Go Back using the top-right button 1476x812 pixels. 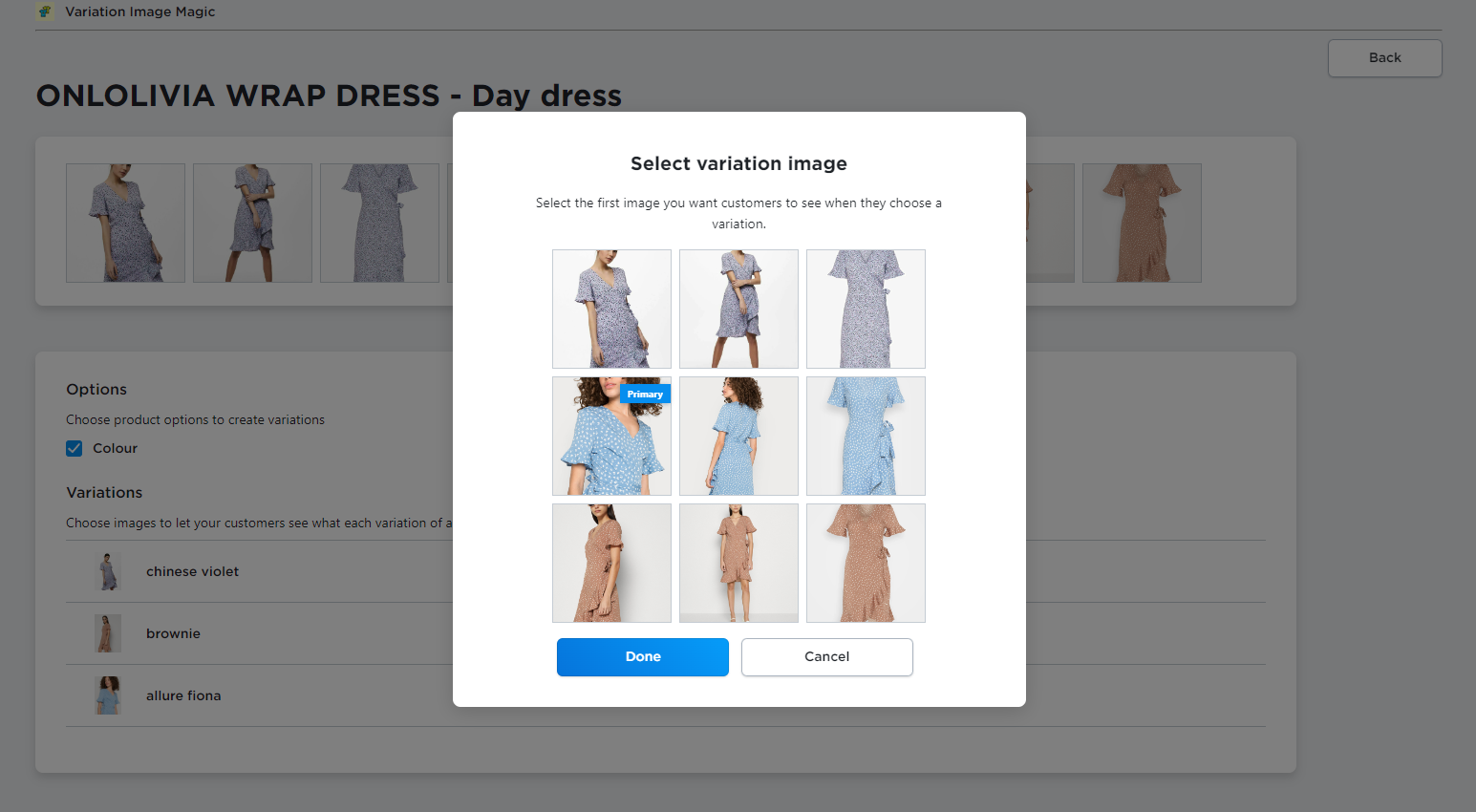1385,58
